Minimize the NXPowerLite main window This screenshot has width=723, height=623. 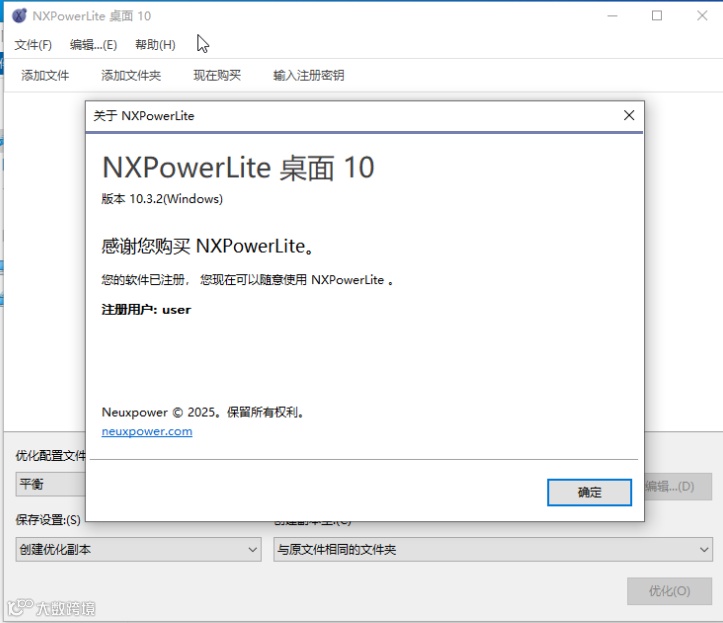click(612, 16)
